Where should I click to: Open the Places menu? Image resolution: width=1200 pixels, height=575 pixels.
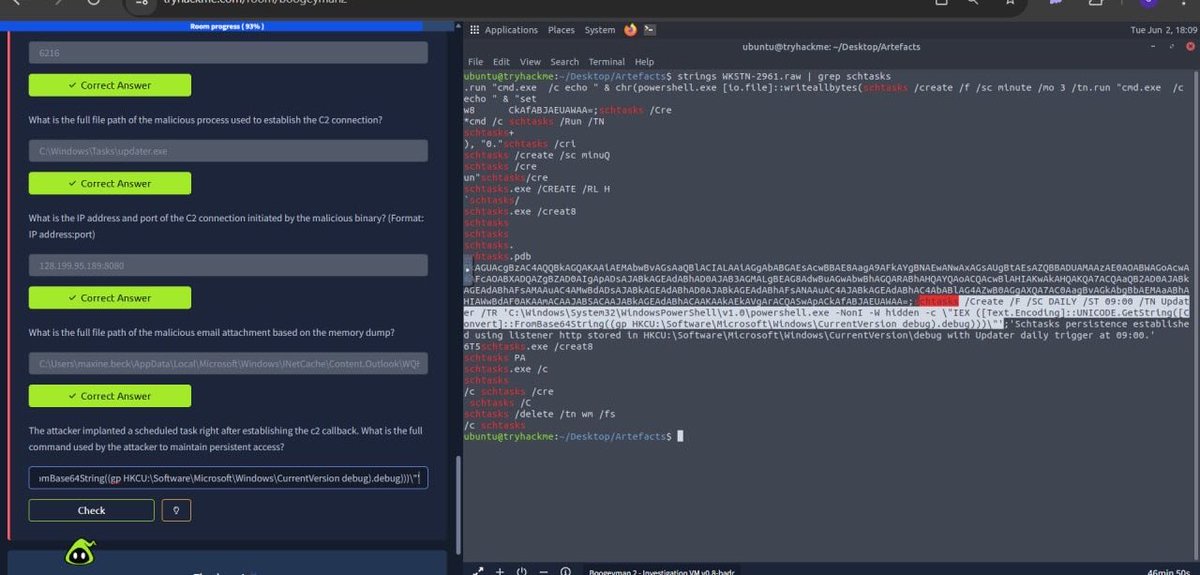click(561, 30)
